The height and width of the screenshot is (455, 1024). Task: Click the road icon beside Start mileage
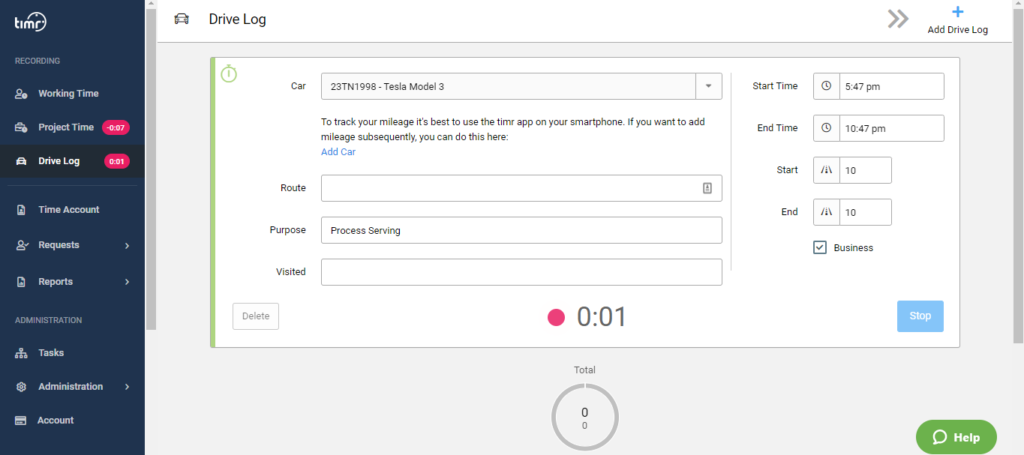(826, 170)
